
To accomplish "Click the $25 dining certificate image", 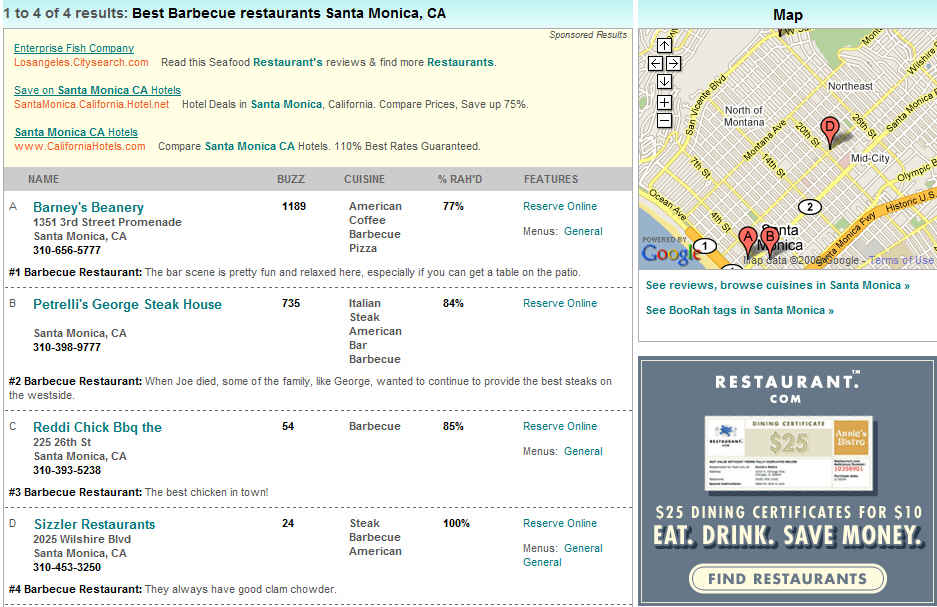I will click(789, 453).
